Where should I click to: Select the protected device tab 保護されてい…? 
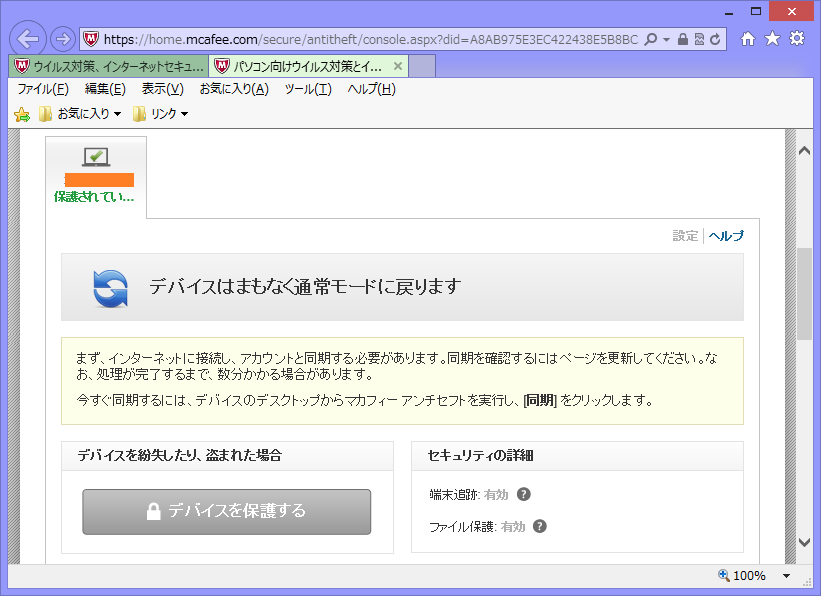(96, 177)
